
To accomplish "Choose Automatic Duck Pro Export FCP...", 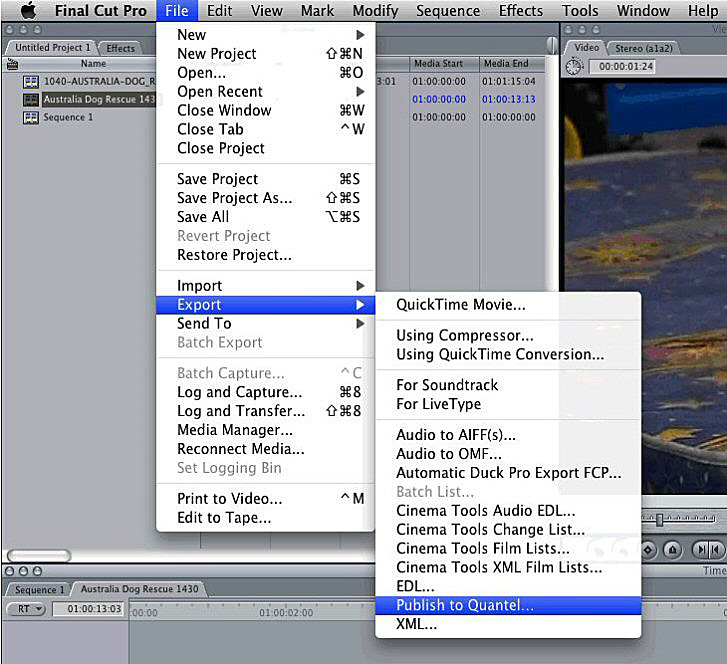I will 508,473.
